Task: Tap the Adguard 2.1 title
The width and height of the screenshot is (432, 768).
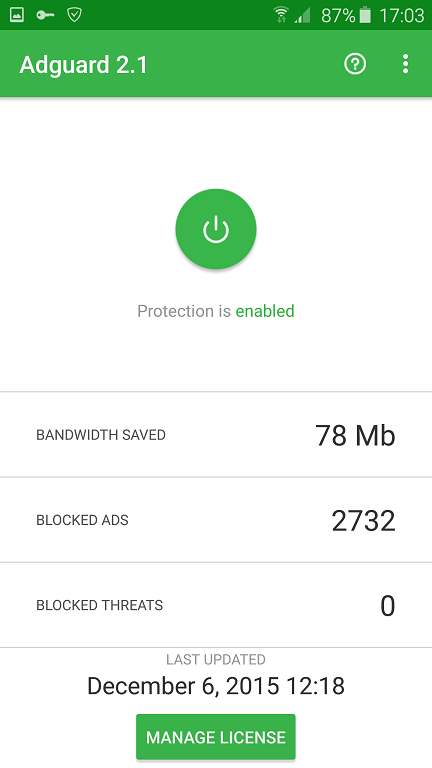Action: tap(83, 65)
